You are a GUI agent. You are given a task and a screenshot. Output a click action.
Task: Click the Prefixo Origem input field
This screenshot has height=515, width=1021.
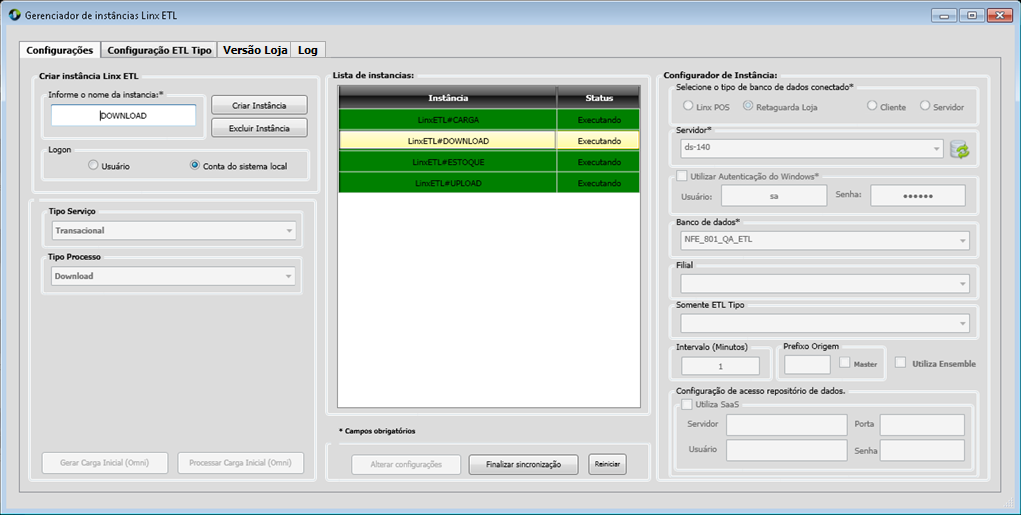coord(807,365)
